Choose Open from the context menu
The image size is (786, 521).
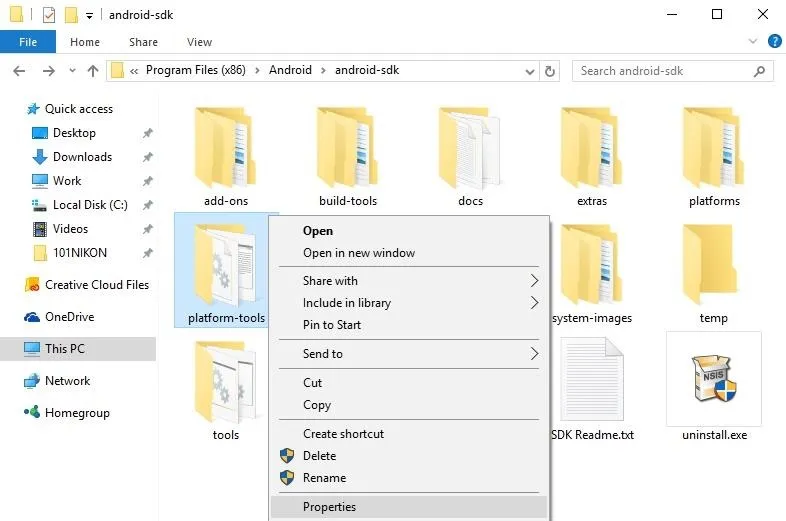[408, 231]
